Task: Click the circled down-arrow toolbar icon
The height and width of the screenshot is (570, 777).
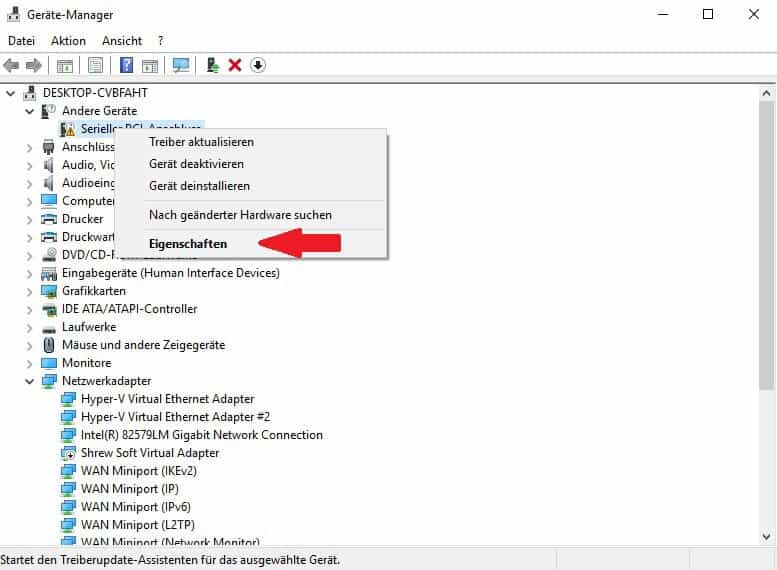Action: 258,65
